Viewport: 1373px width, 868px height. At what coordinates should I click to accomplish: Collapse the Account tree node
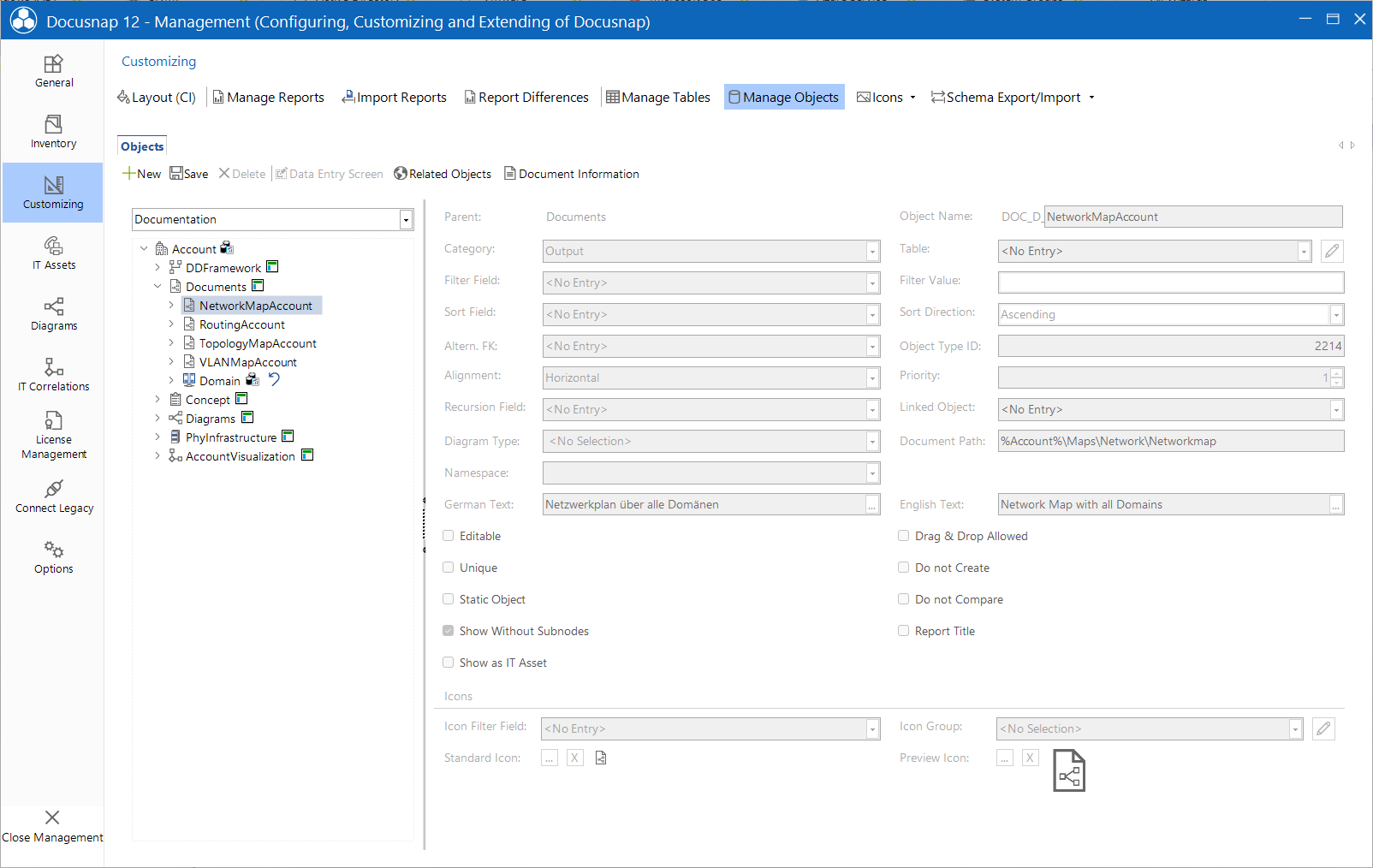pos(144,249)
